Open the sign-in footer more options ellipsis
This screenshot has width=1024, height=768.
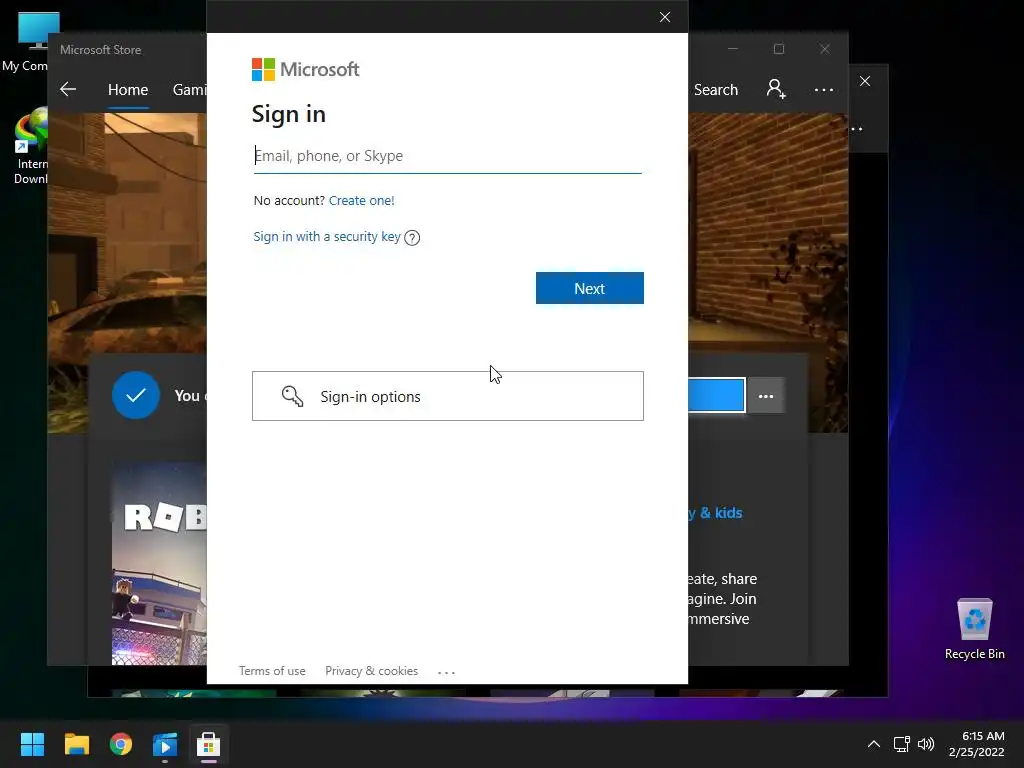446,672
